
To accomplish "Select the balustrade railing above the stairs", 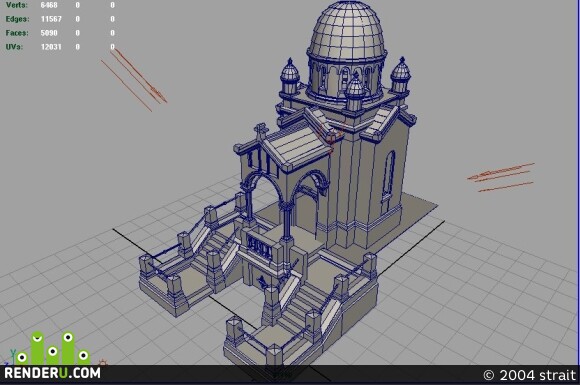I will 260,246.
